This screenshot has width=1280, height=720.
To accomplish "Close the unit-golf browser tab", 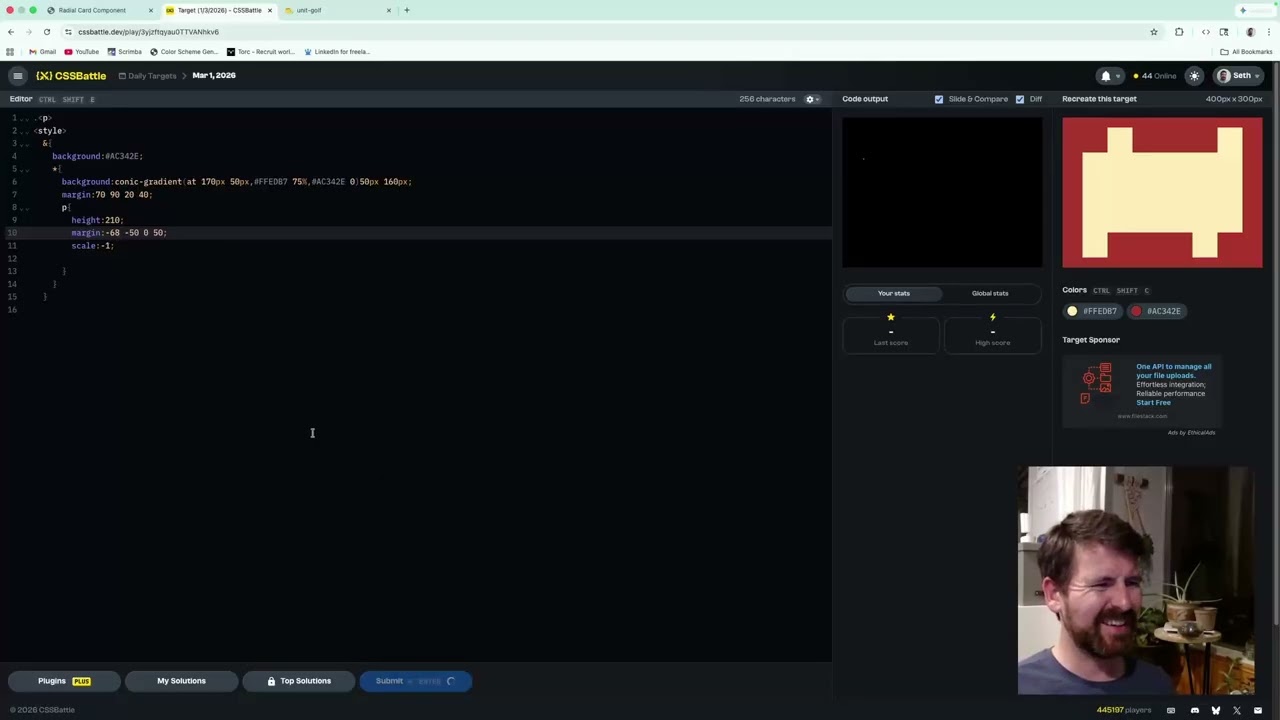I will pos(389,10).
